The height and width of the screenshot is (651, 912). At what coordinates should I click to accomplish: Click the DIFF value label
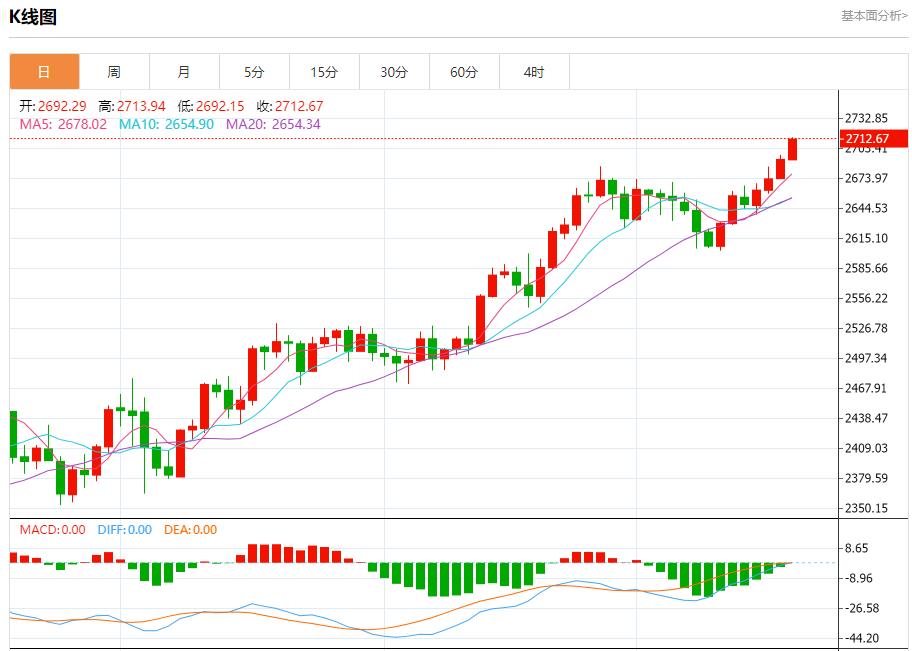pyautogui.click(x=125, y=530)
